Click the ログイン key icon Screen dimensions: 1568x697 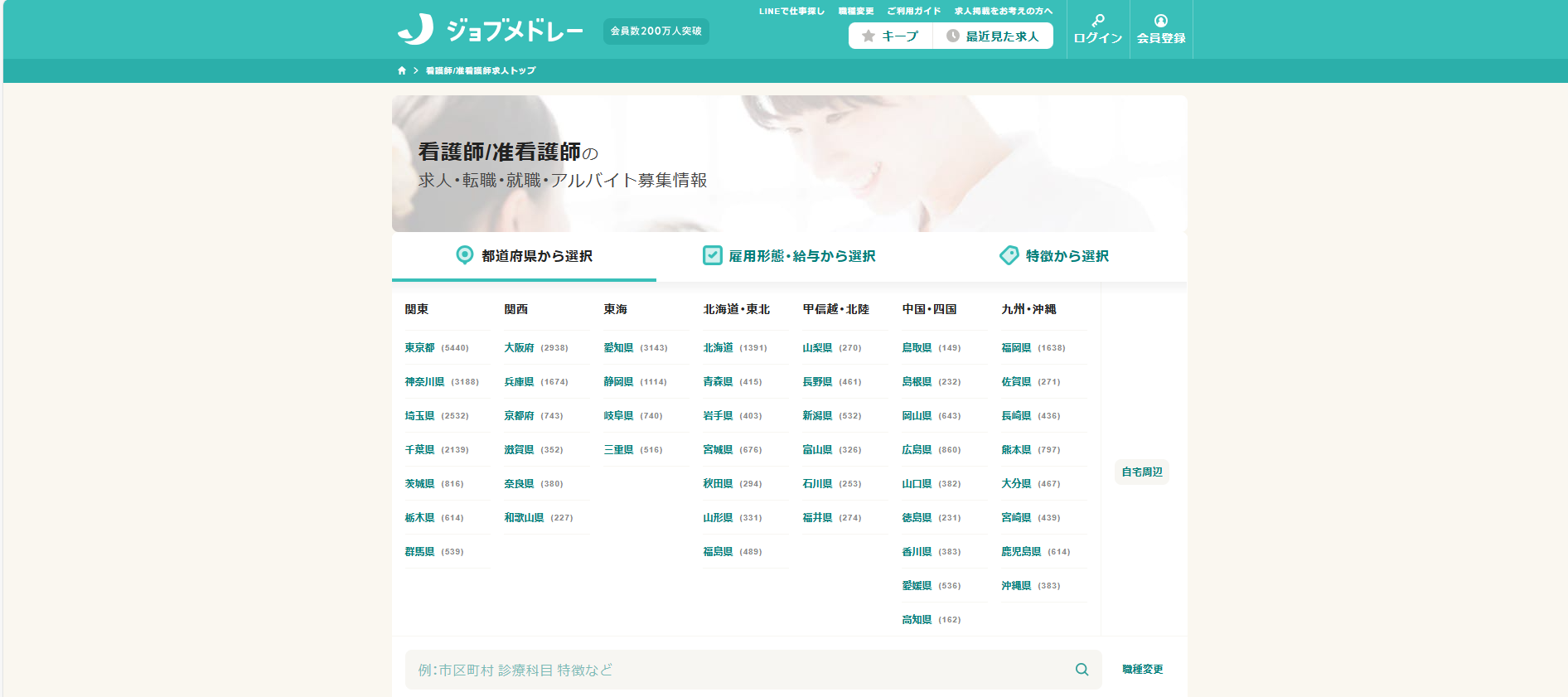tap(1097, 21)
